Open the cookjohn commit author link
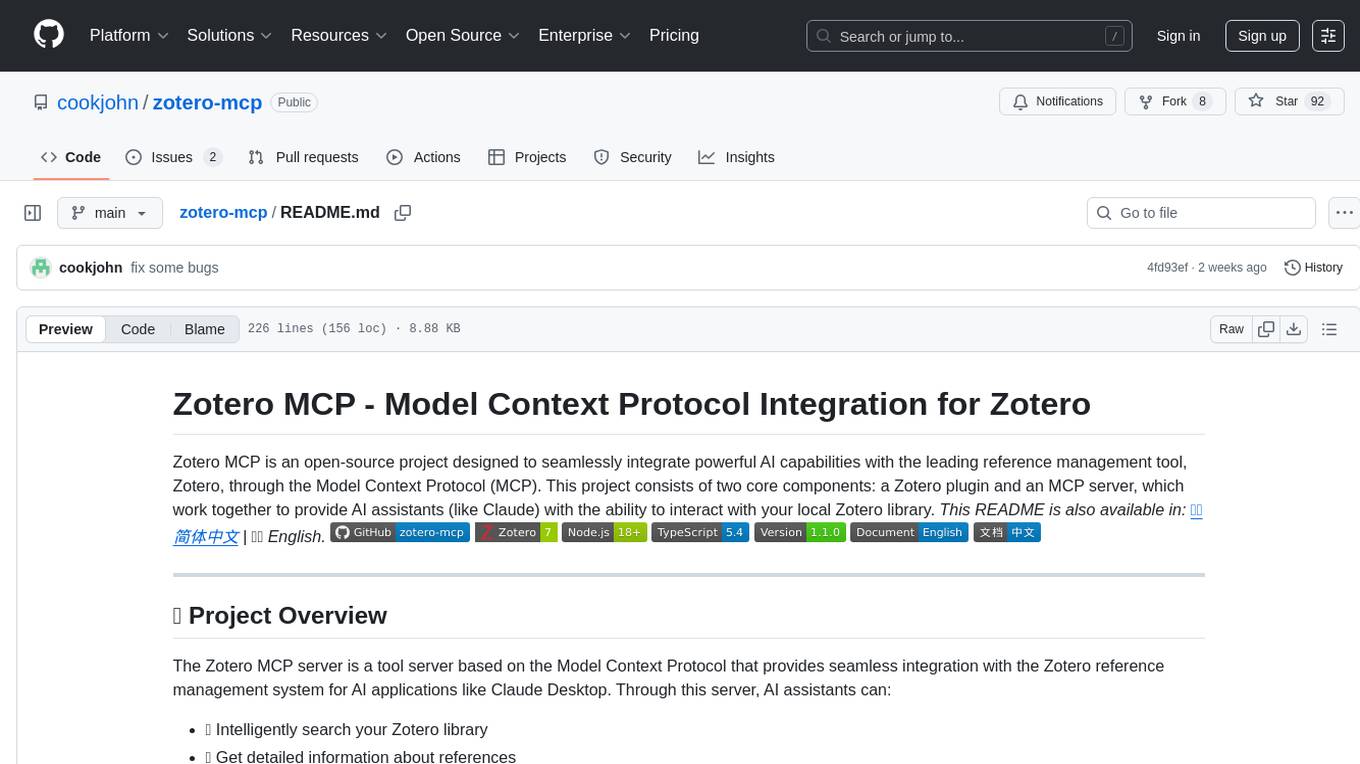The image size is (1360, 764). tap(91, 267)
